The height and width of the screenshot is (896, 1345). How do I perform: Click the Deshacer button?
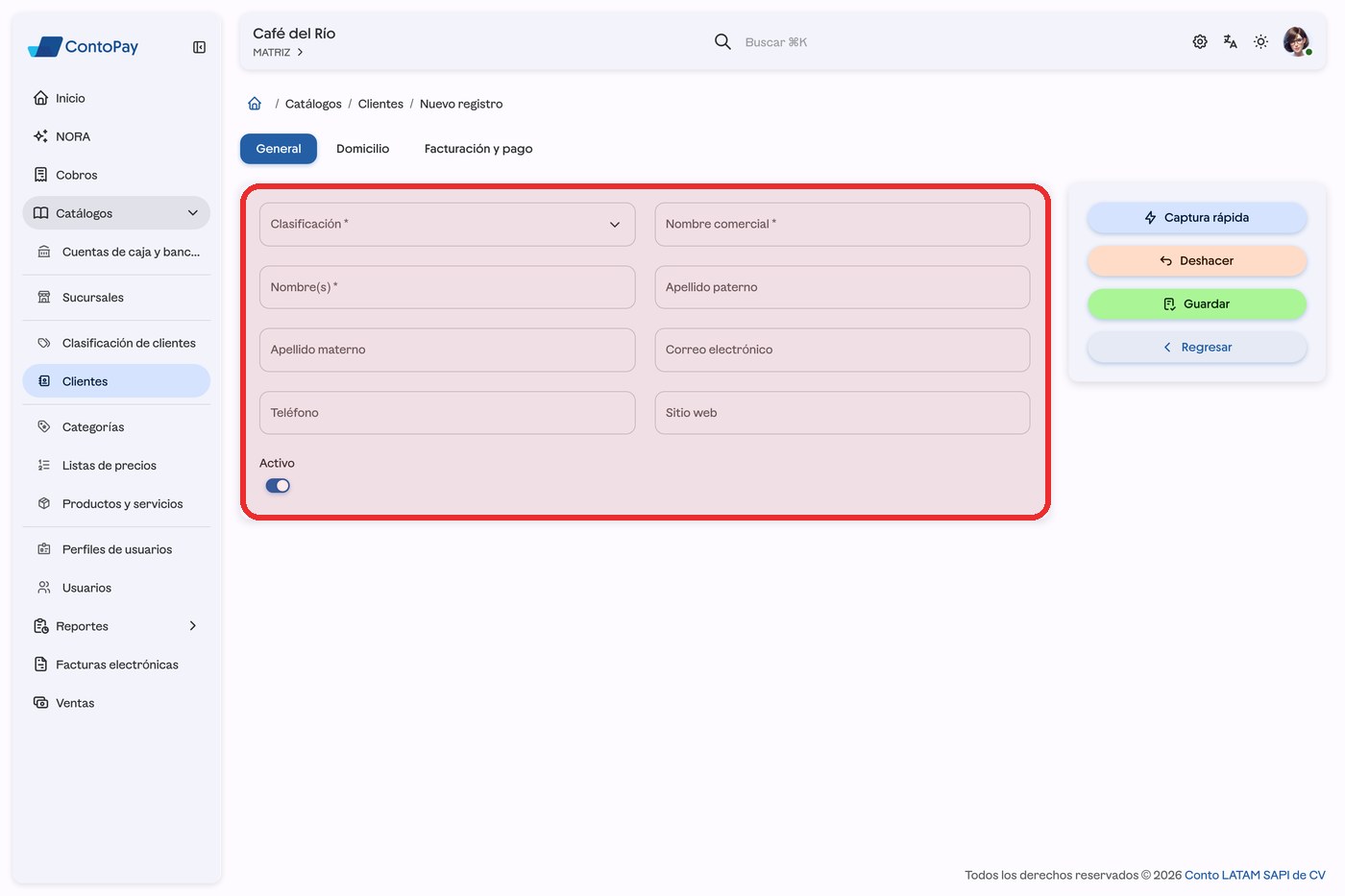1197,261
